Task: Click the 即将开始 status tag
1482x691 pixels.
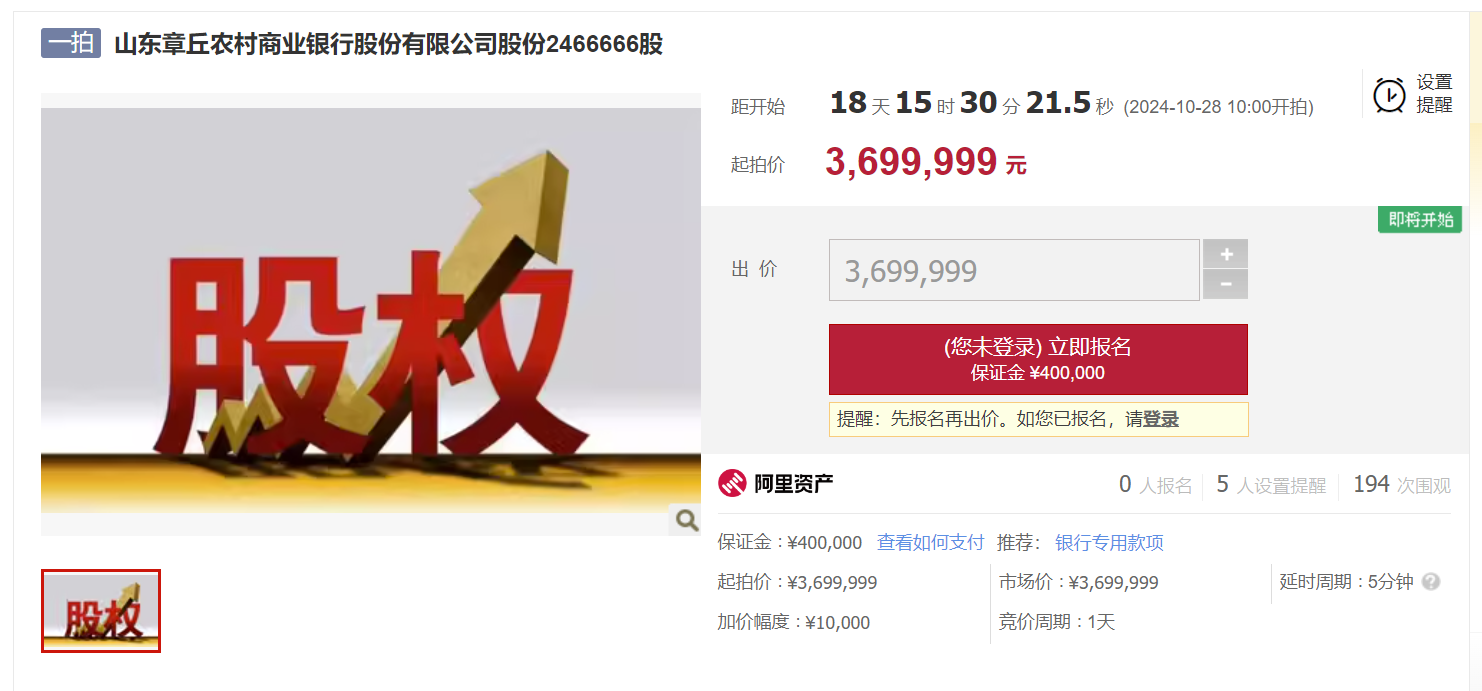Action: pos(1420,219)
